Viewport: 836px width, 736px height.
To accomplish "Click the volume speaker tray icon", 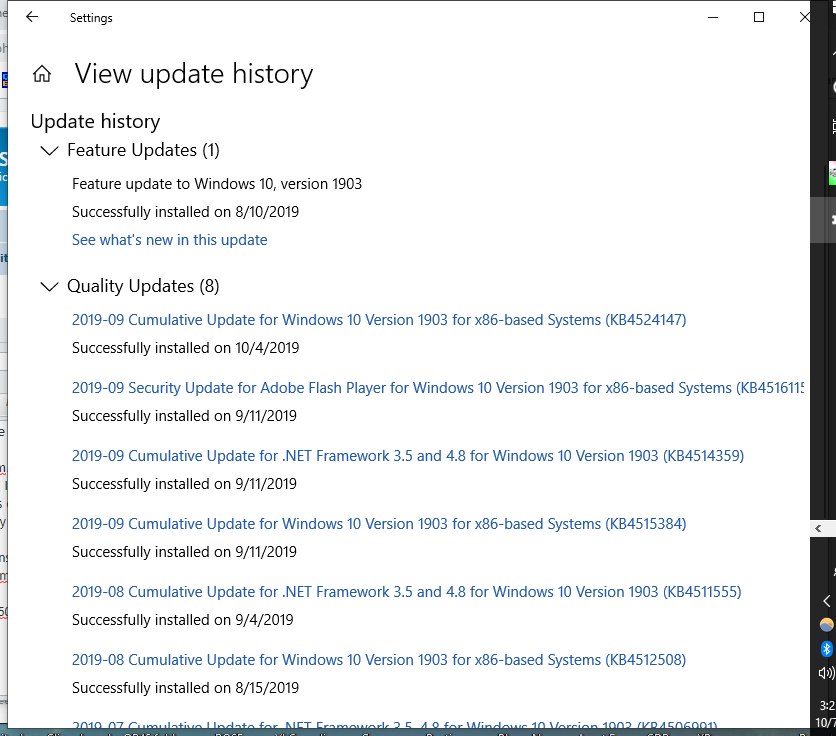I will [826, 674].
